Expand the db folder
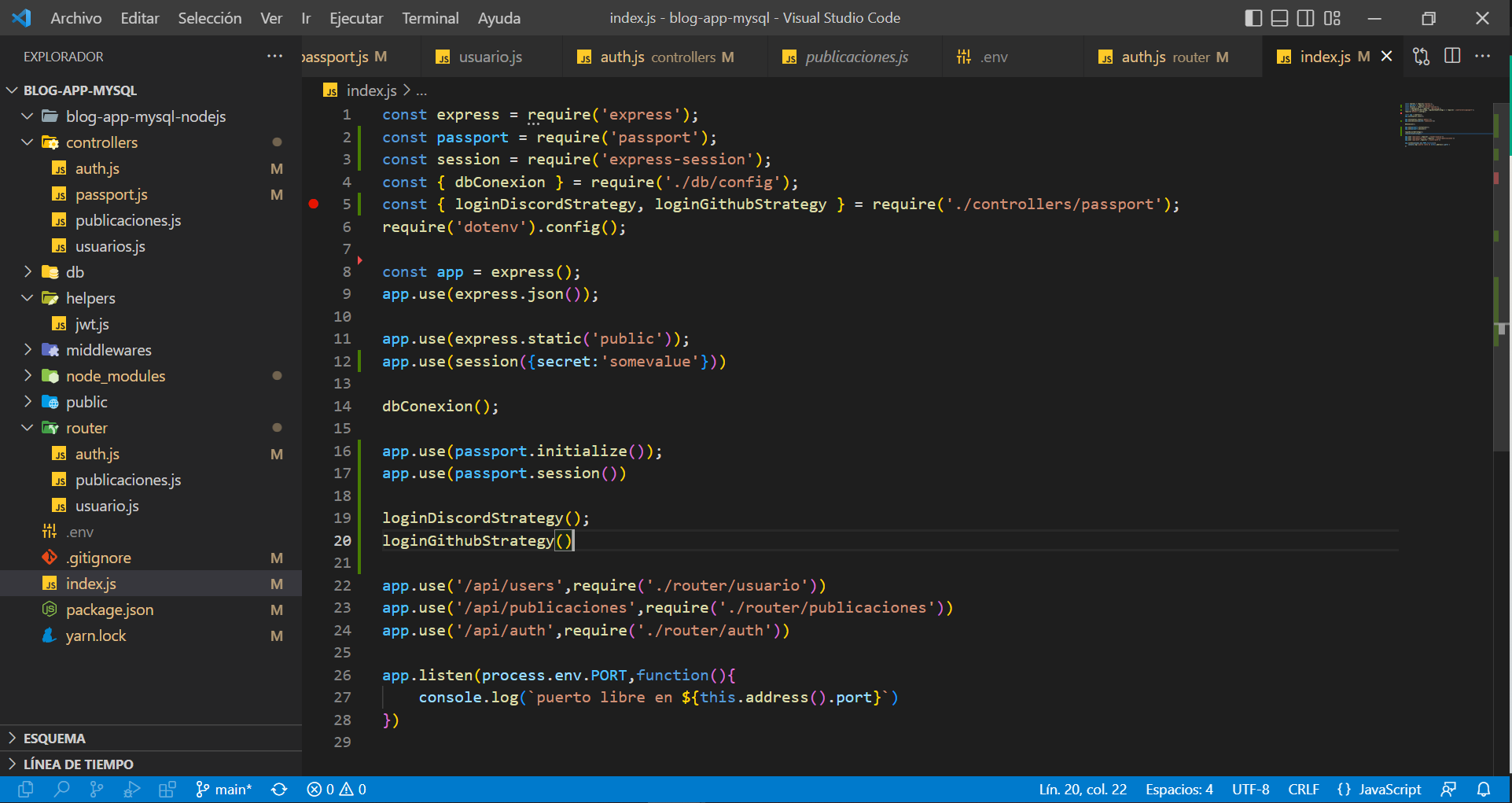 28,272
